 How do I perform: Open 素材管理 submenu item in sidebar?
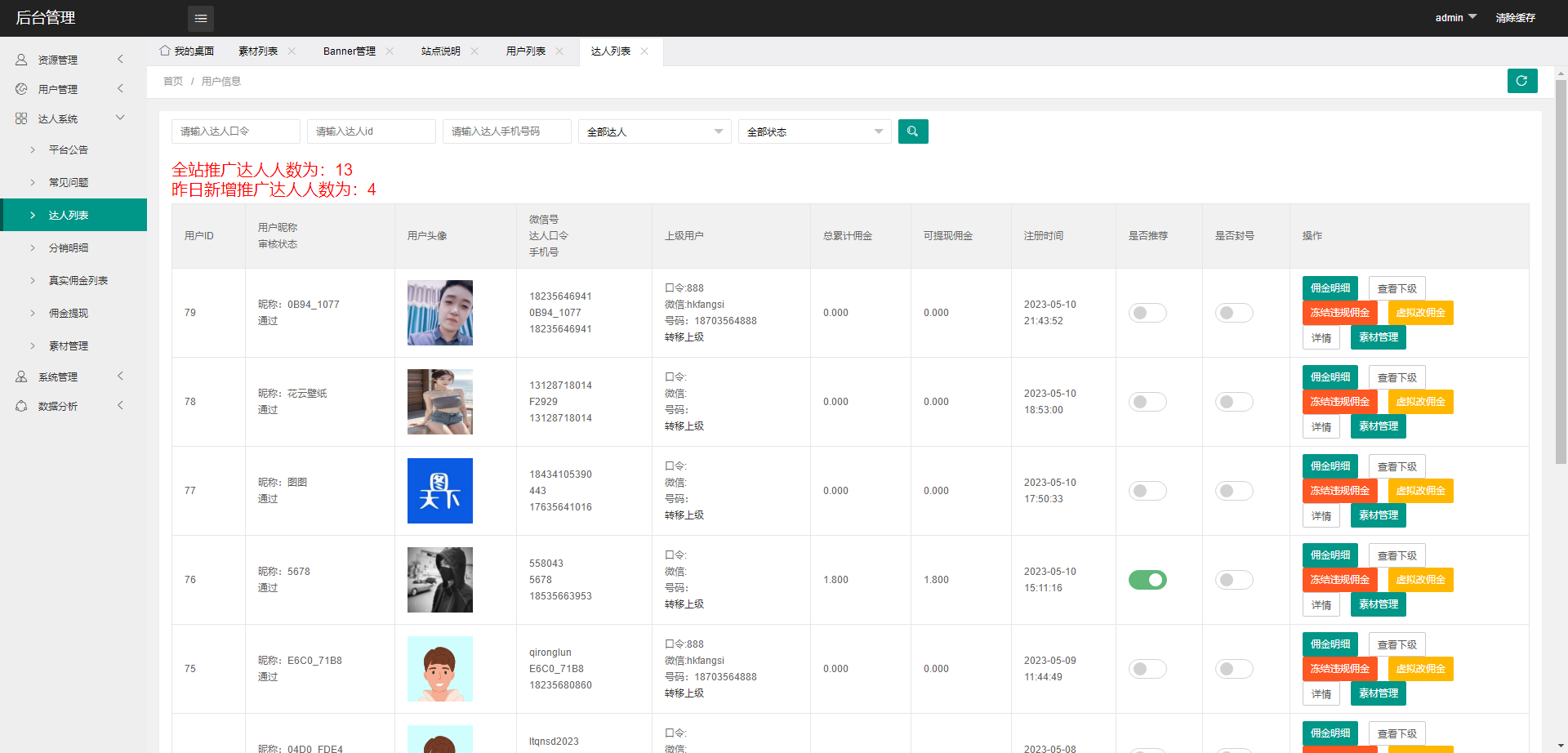(x=73, y=345)
